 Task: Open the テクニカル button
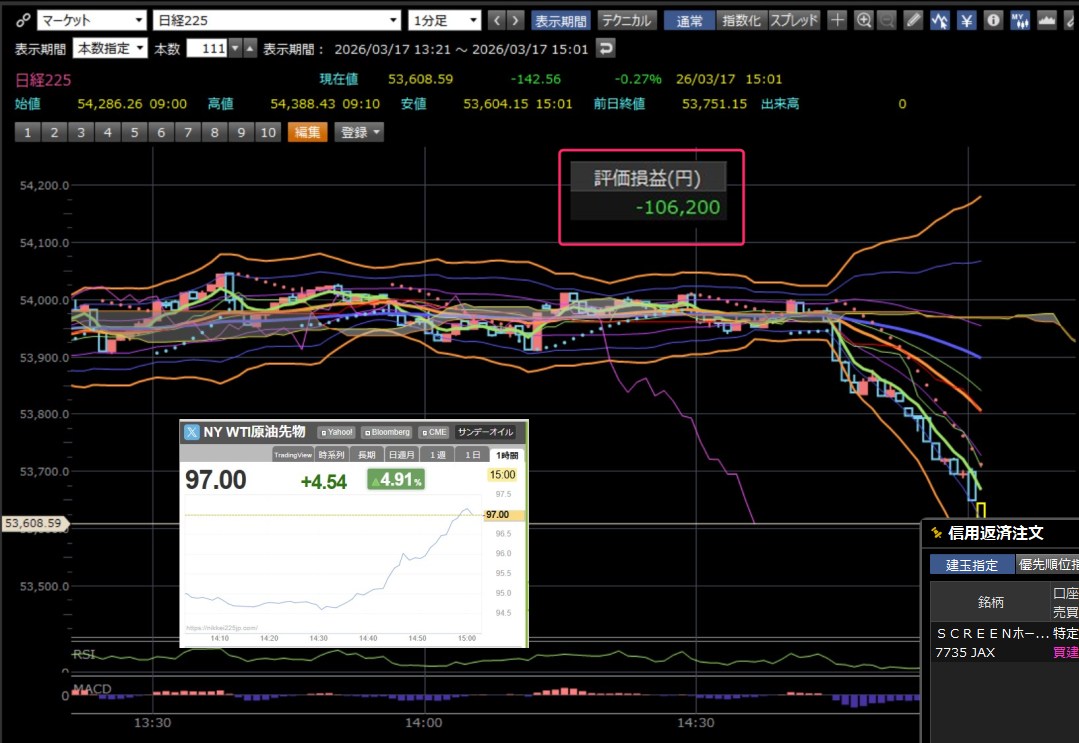click(x=627, y=20)
